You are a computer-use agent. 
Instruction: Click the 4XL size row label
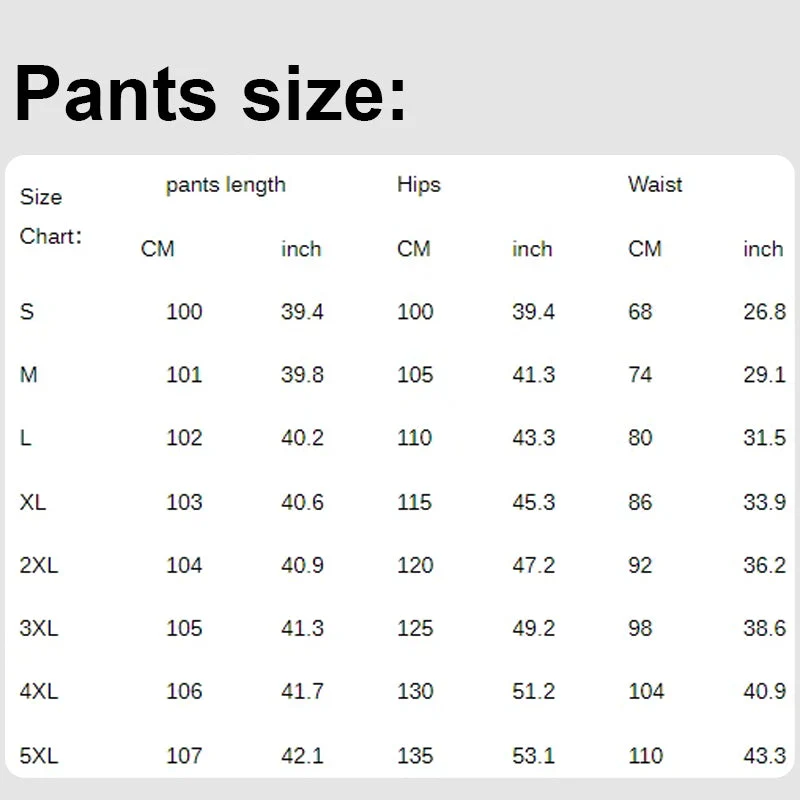39,692
